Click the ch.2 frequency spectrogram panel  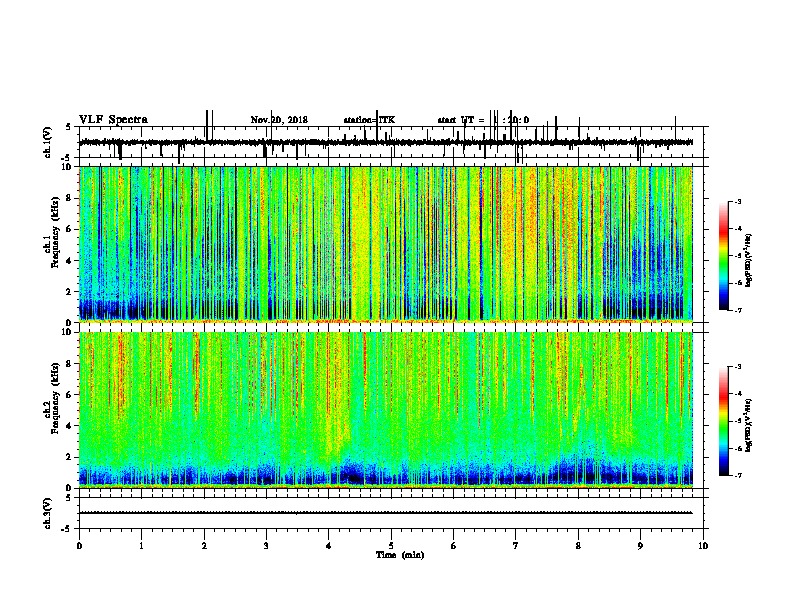[x=385, y=410]
